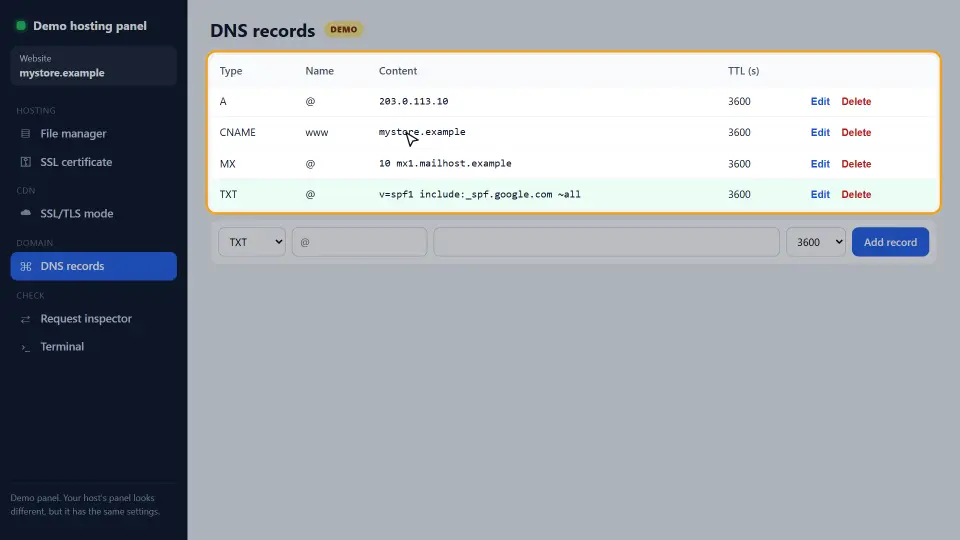
Task: Delete the TXT spf record
Action: pyautogui.click(x=856, y=194)
